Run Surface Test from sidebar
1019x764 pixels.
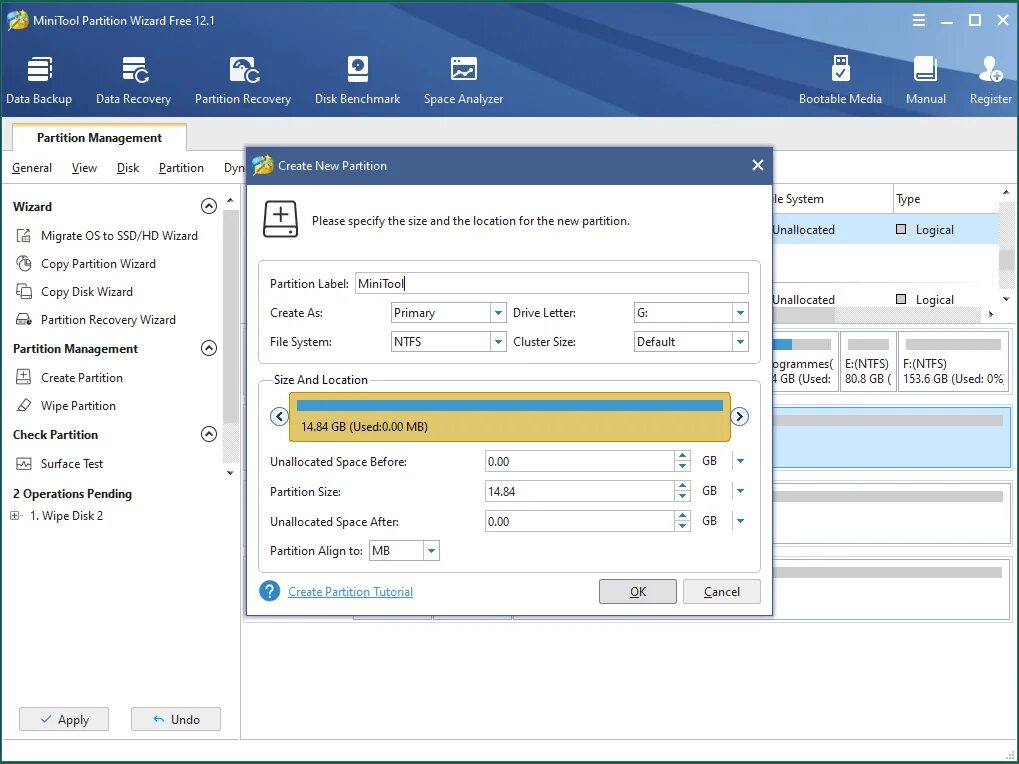(59, 464)
